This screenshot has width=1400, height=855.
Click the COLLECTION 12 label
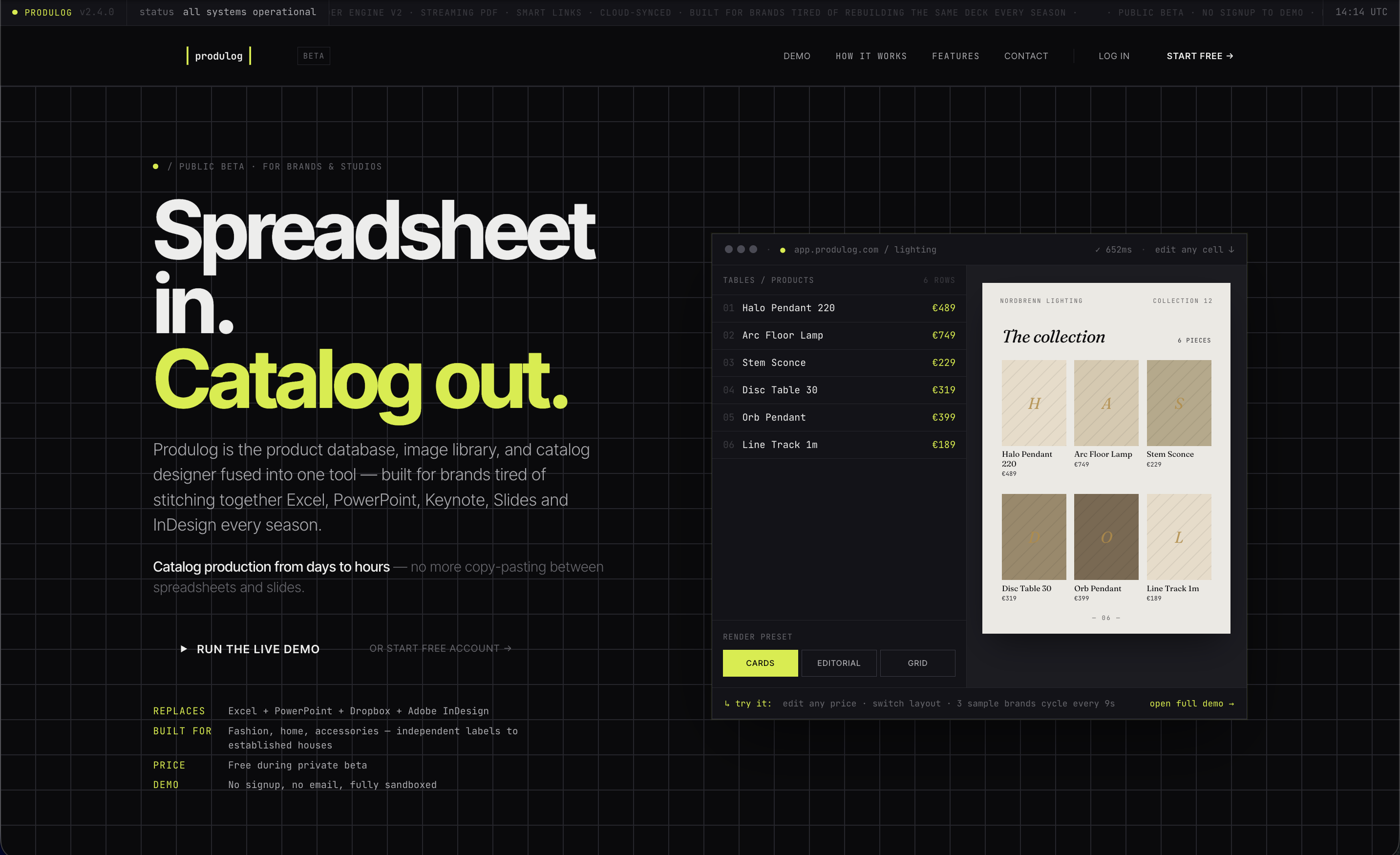click(x=1183, y=300)
